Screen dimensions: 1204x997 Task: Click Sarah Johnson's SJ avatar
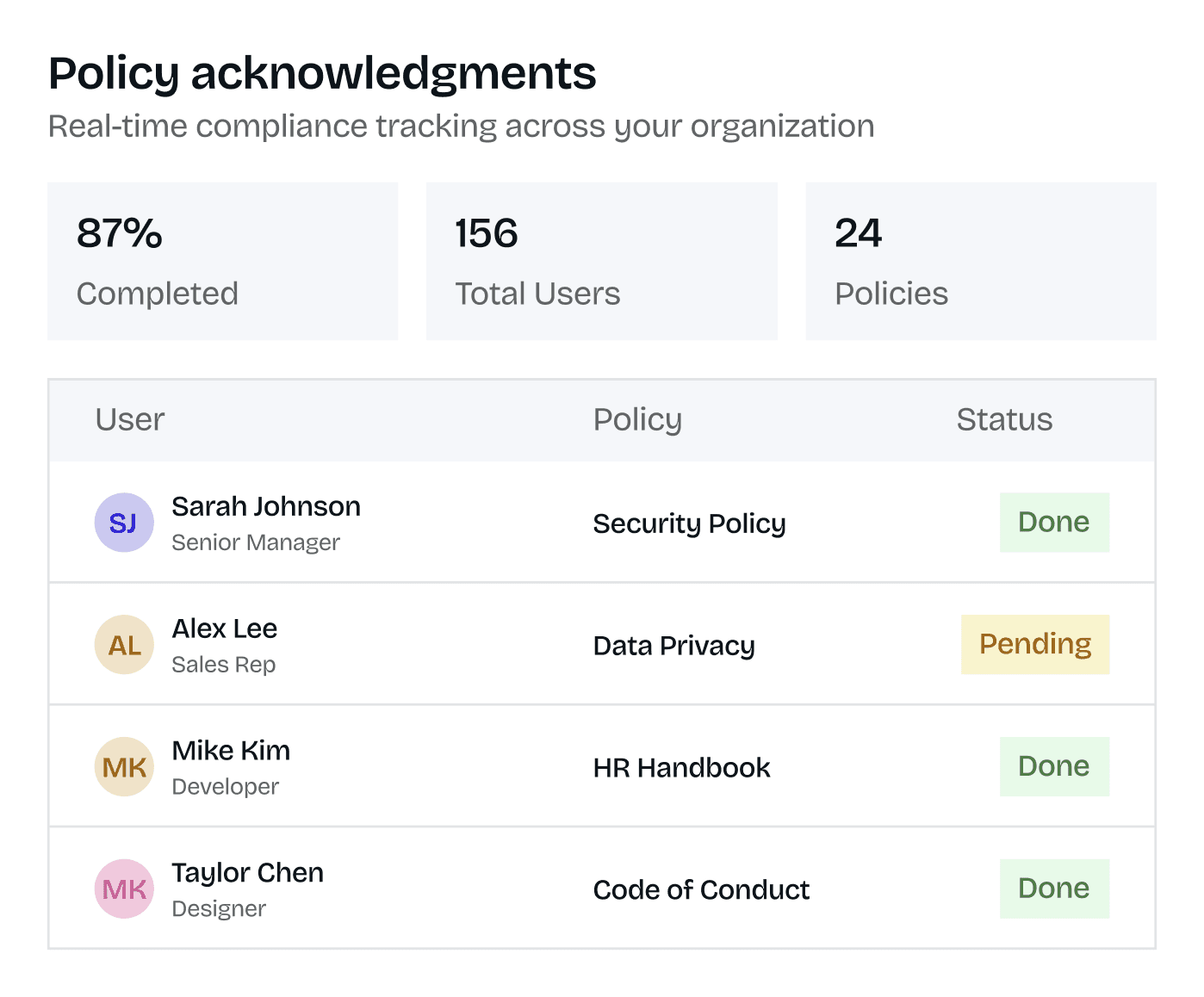click(124, 523)
